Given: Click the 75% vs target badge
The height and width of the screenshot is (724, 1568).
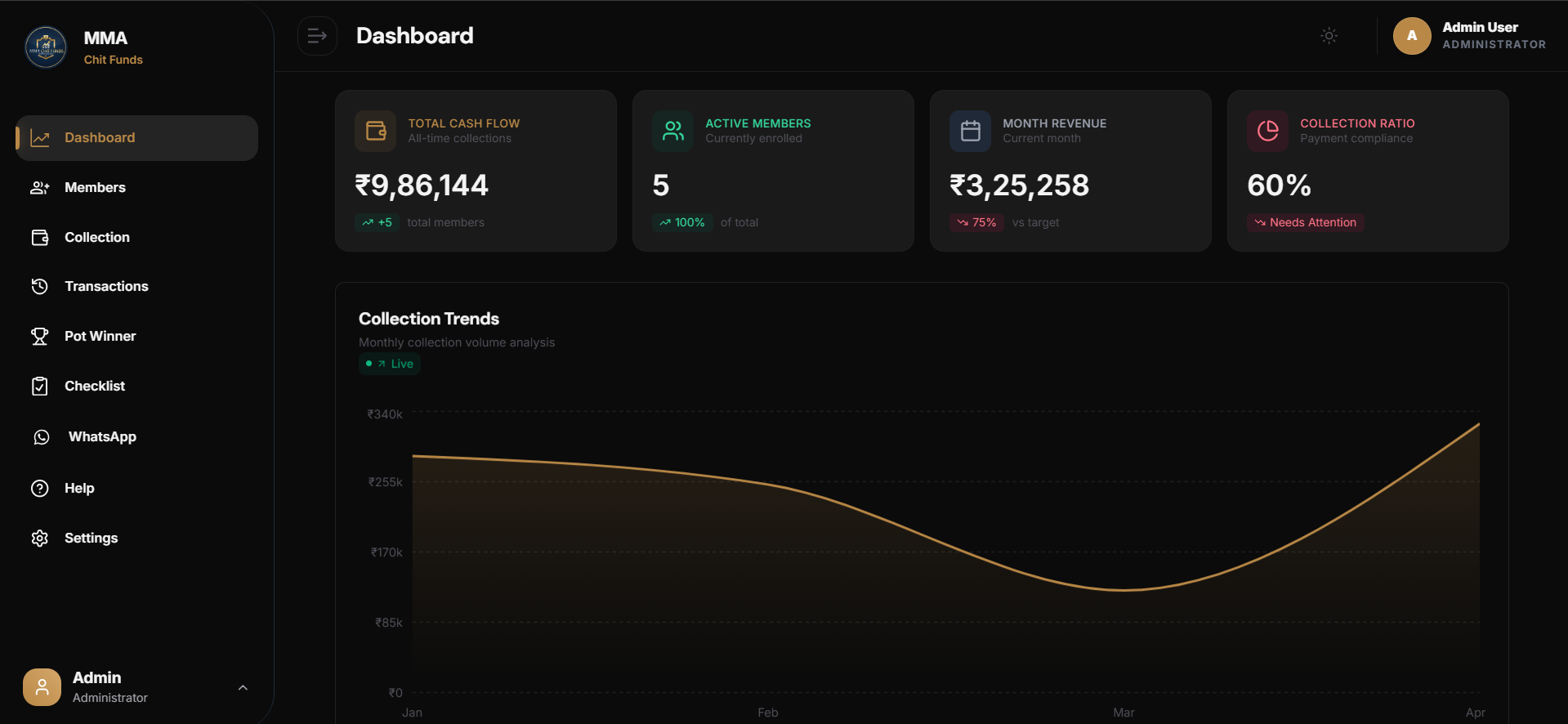Looking at the screenshot, I should pyautogui.click(x=976, y=222).
